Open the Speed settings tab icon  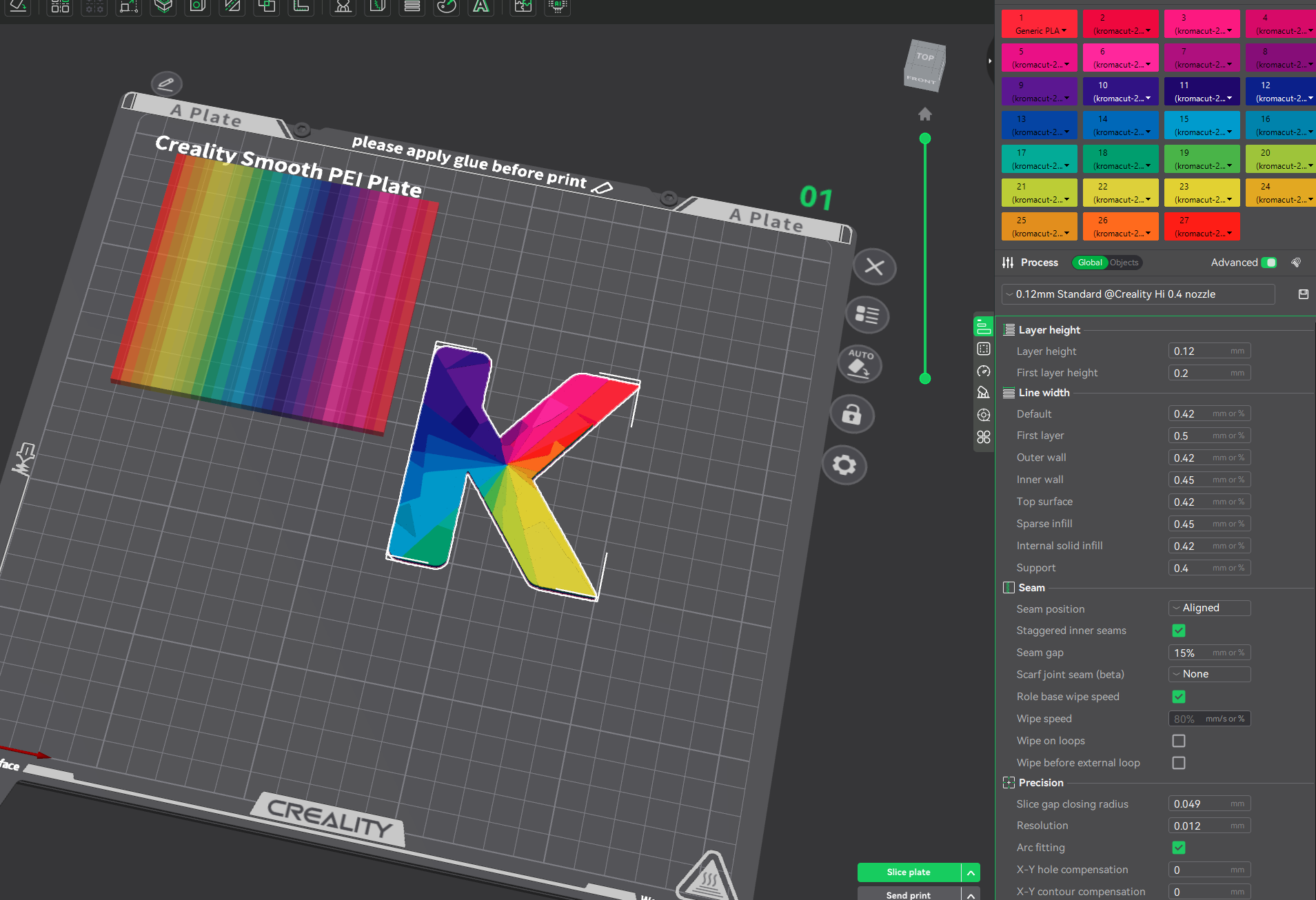coord(984,371)
